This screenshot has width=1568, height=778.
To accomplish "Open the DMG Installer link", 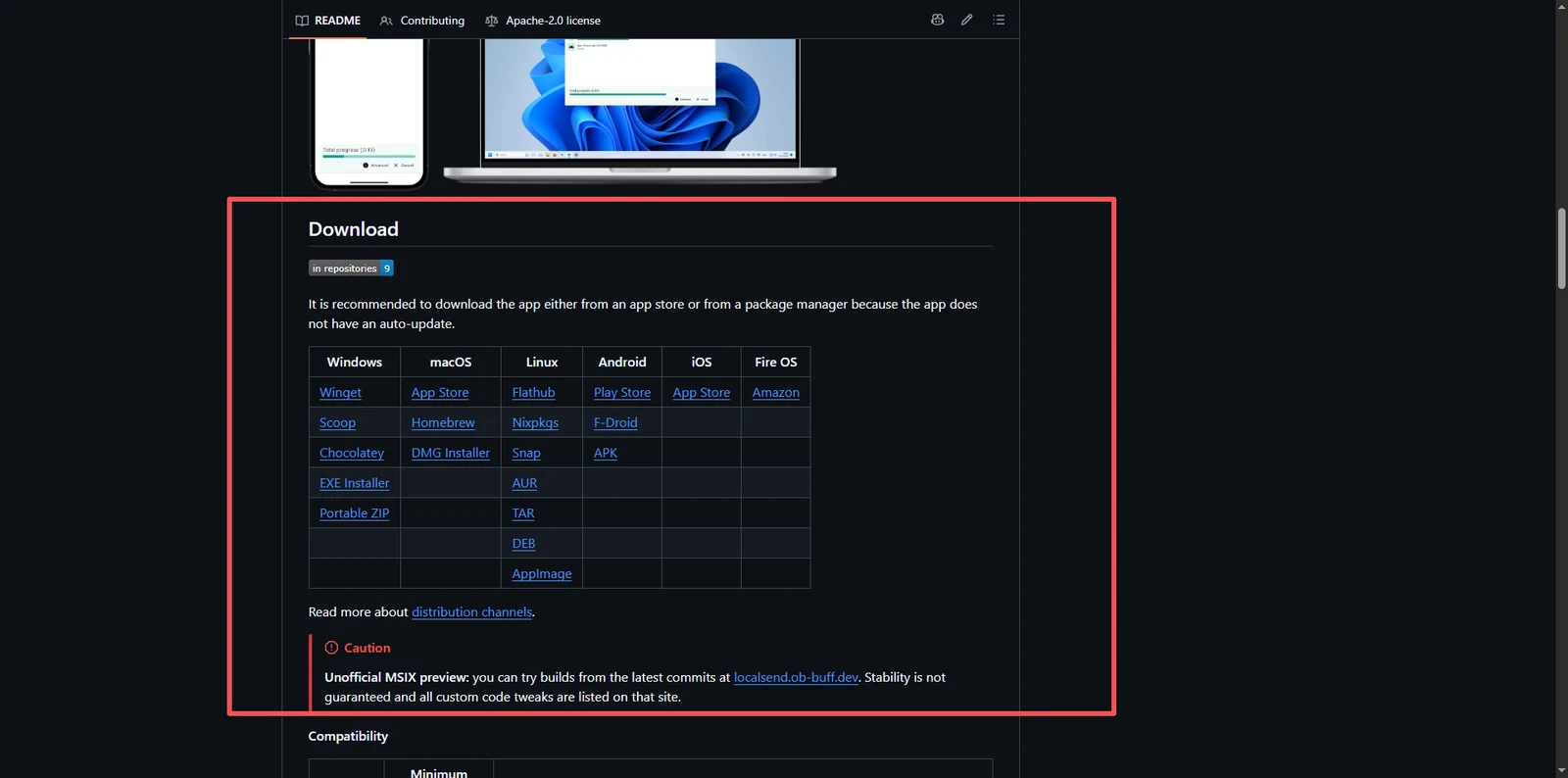I will tap(451, 454).
